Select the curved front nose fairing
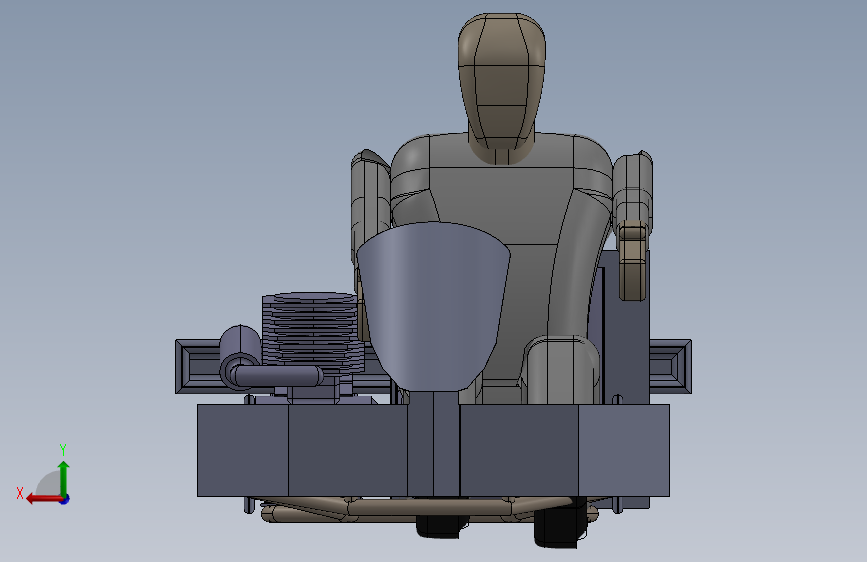This screenshot has height=562, width=867. (434, 304)
